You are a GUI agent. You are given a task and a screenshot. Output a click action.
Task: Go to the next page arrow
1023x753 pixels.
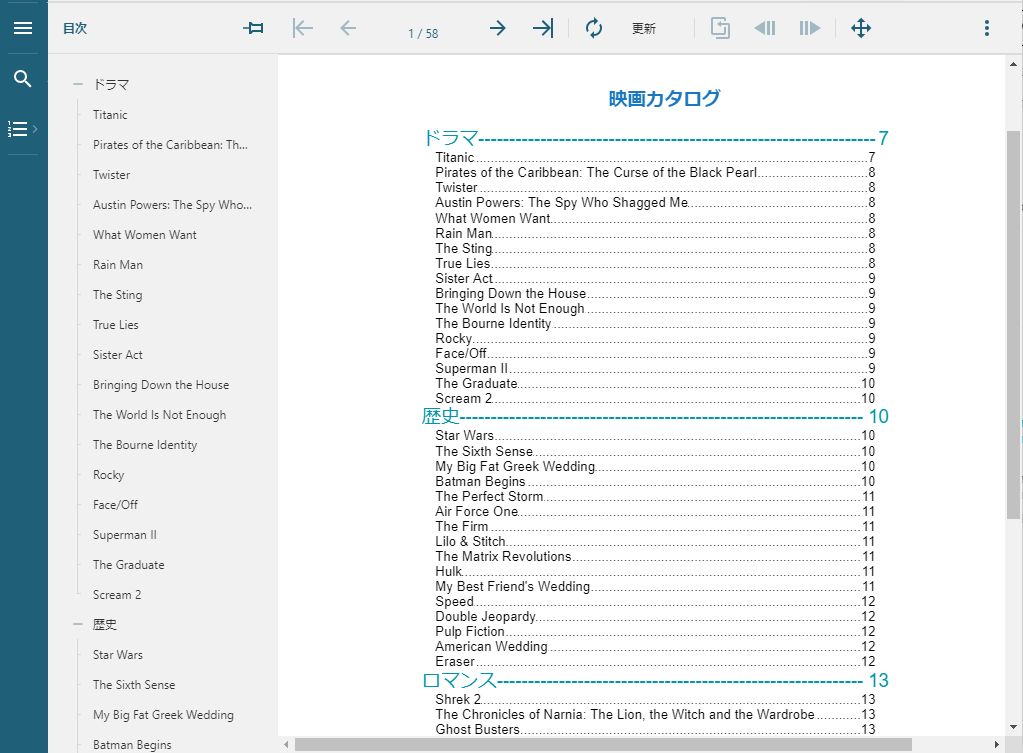click(497, 28)
